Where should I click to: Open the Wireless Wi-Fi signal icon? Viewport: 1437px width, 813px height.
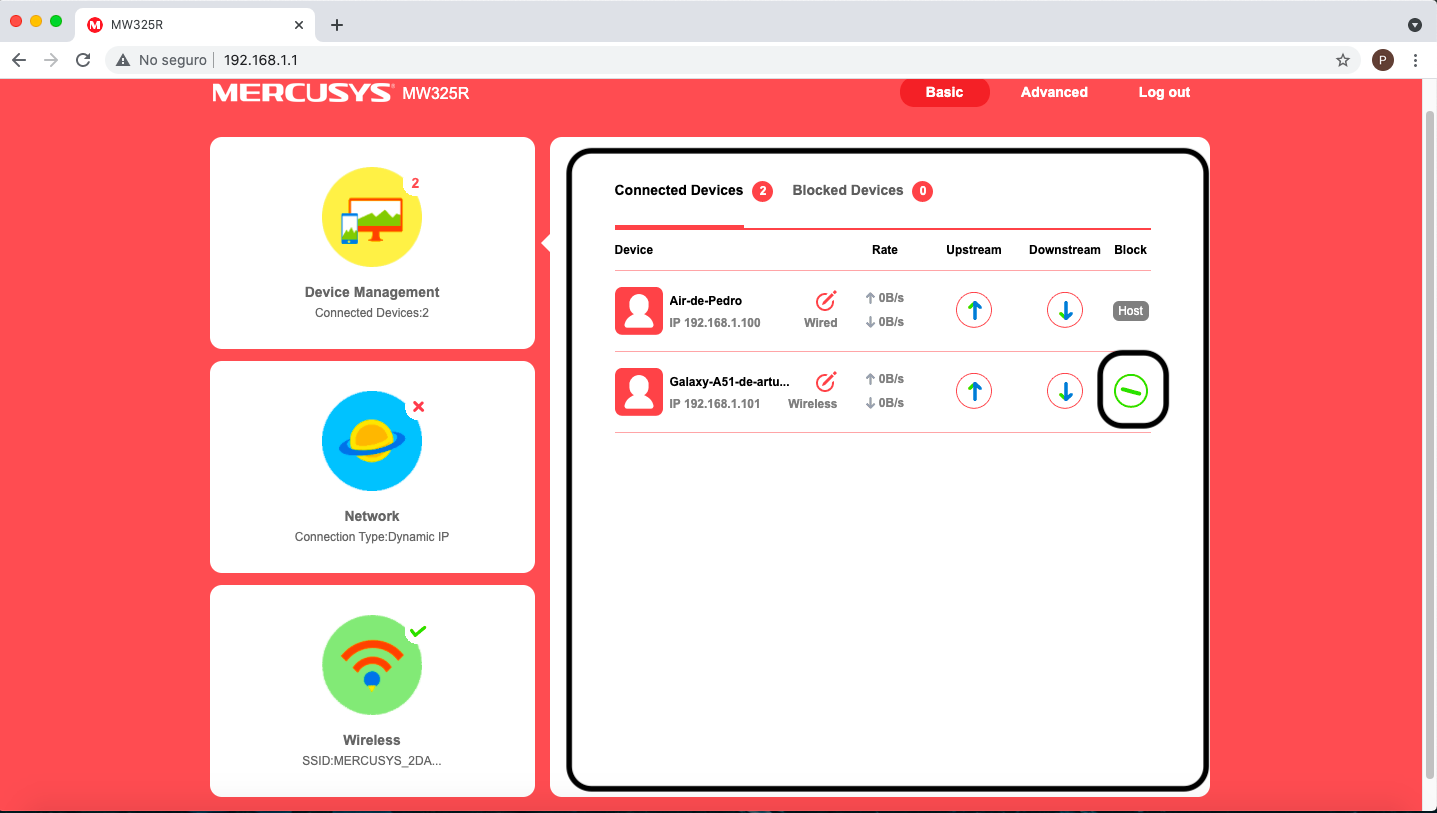tap(372, 665)
